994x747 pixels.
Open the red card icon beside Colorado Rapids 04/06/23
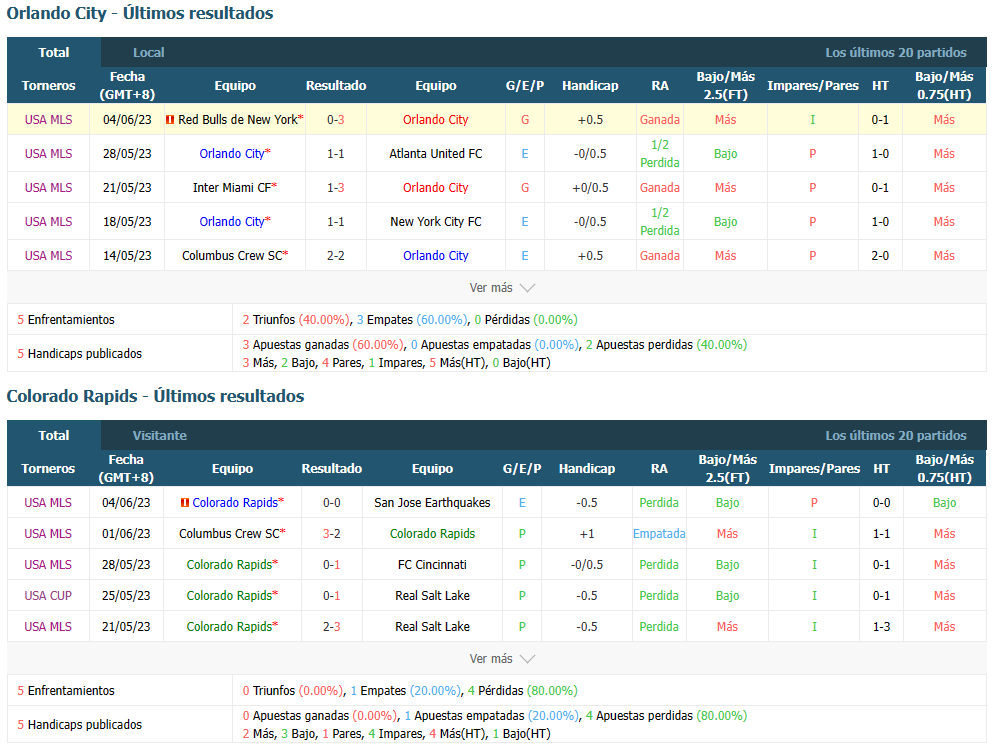click(x=184, y=503)
